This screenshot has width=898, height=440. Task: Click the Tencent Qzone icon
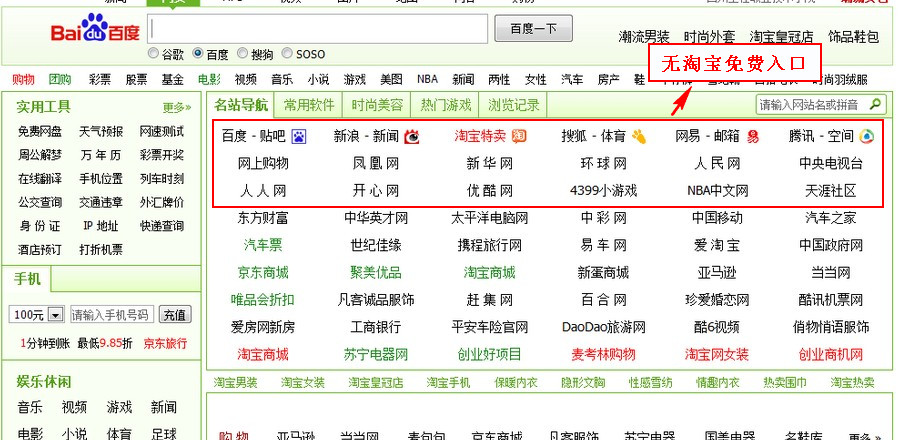coord(866,136)
